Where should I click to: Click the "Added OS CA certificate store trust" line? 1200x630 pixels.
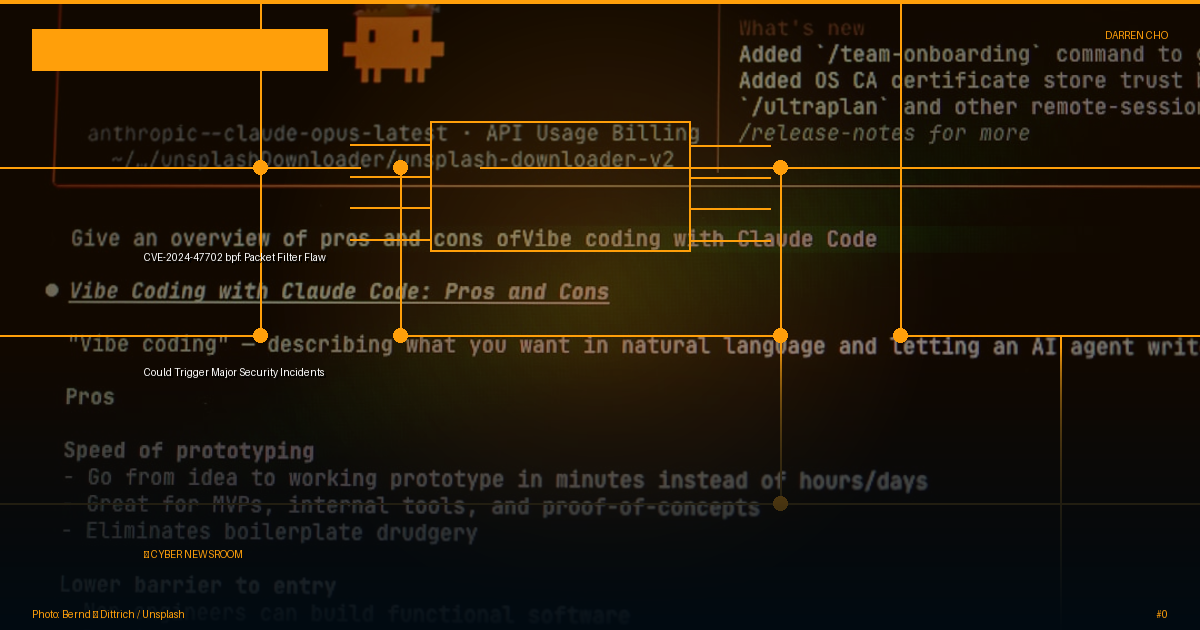click(x=969, y=80)
